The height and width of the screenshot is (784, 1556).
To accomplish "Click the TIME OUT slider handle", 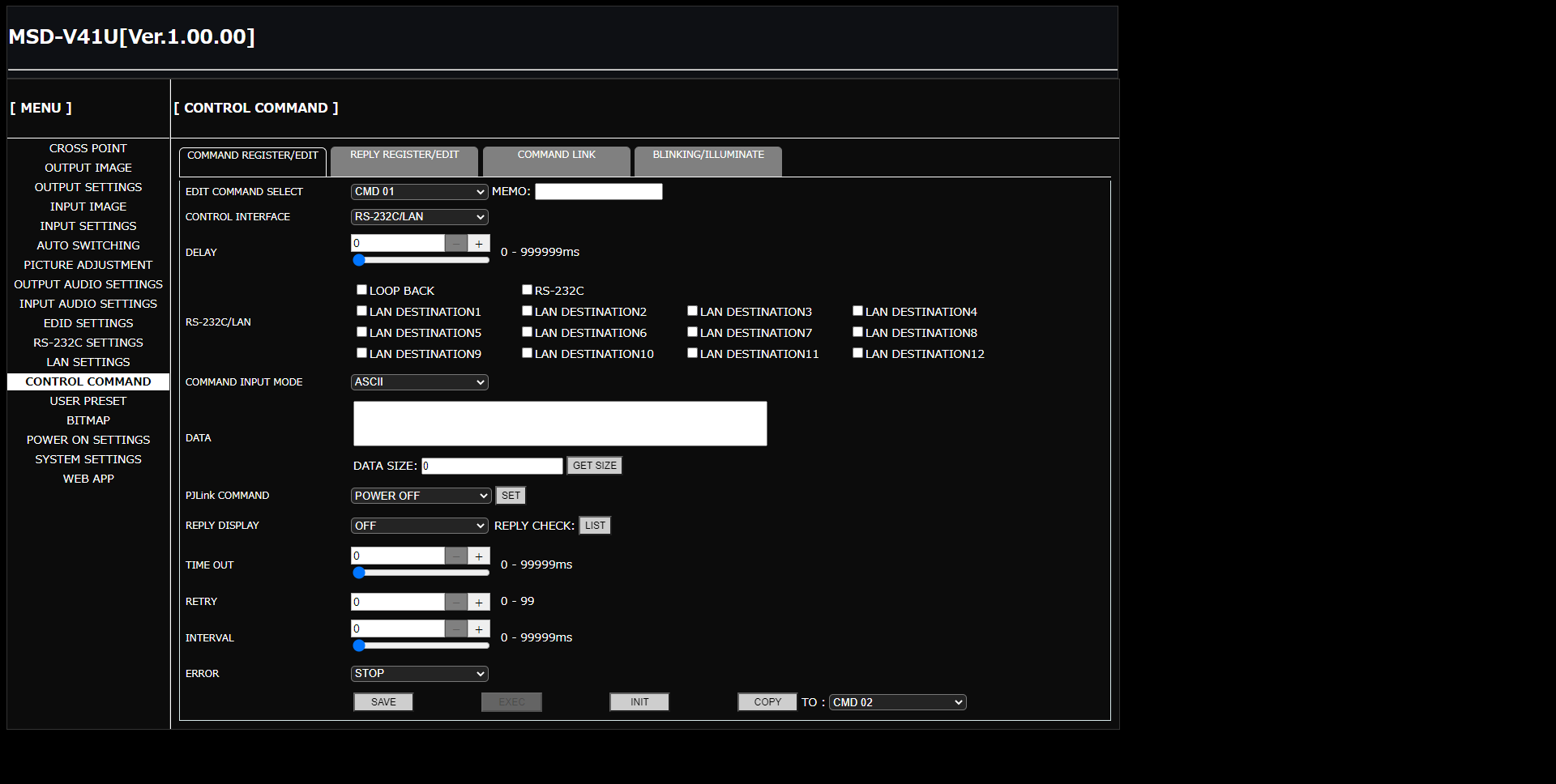I will [359, 573].
